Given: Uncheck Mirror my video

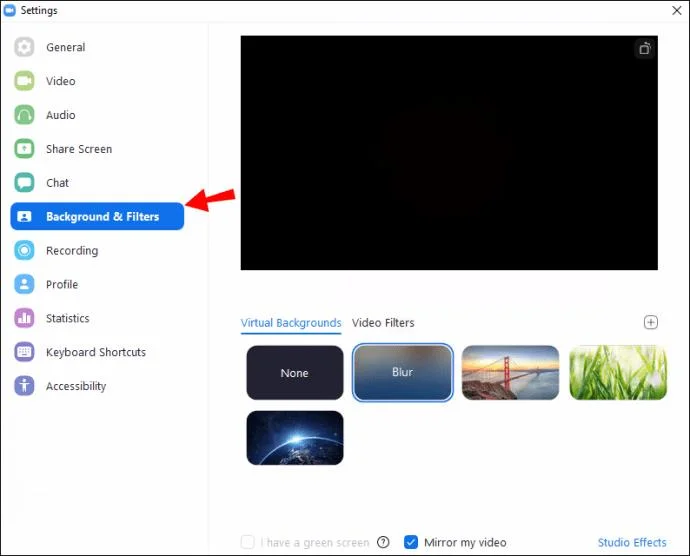Looking at the screenshot, I should point(411,542).
